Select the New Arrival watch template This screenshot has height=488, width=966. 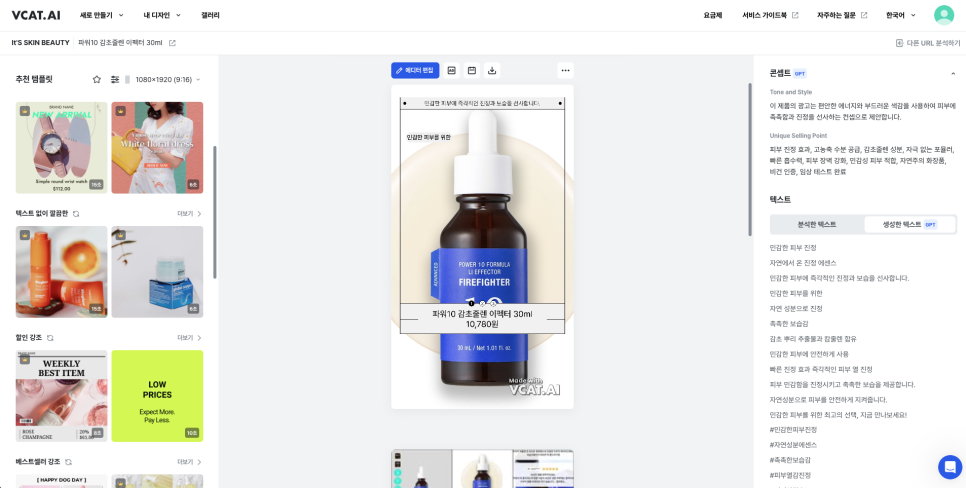point(62,148)
